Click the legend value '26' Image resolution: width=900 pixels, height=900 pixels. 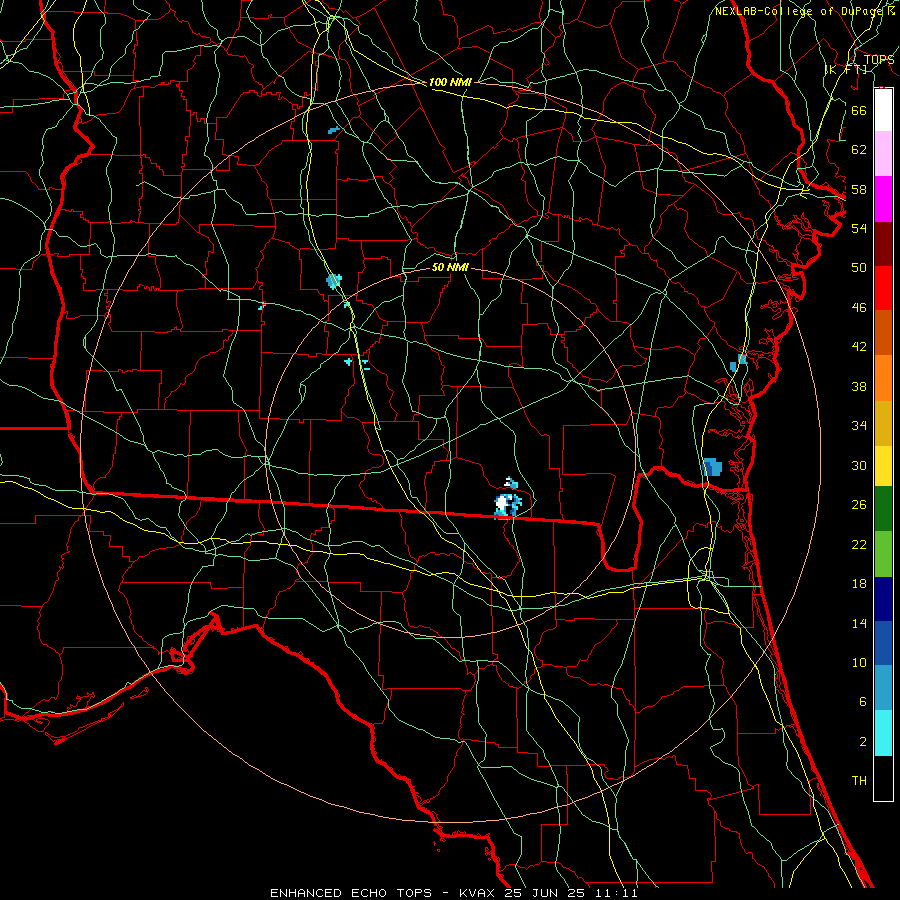coord(859,505)
